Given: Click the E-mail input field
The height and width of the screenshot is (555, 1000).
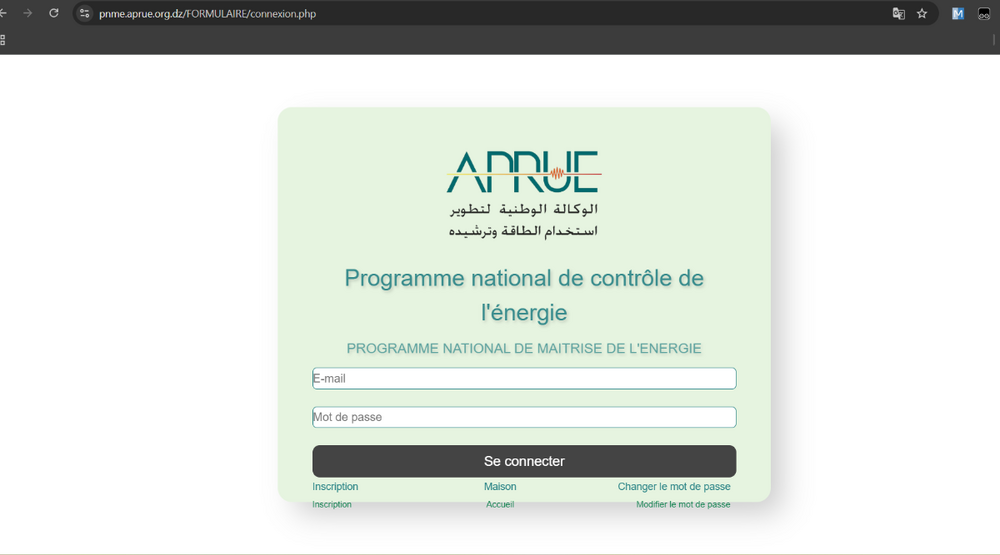Looking at the screenshot, I should click(x=524, y=378).
